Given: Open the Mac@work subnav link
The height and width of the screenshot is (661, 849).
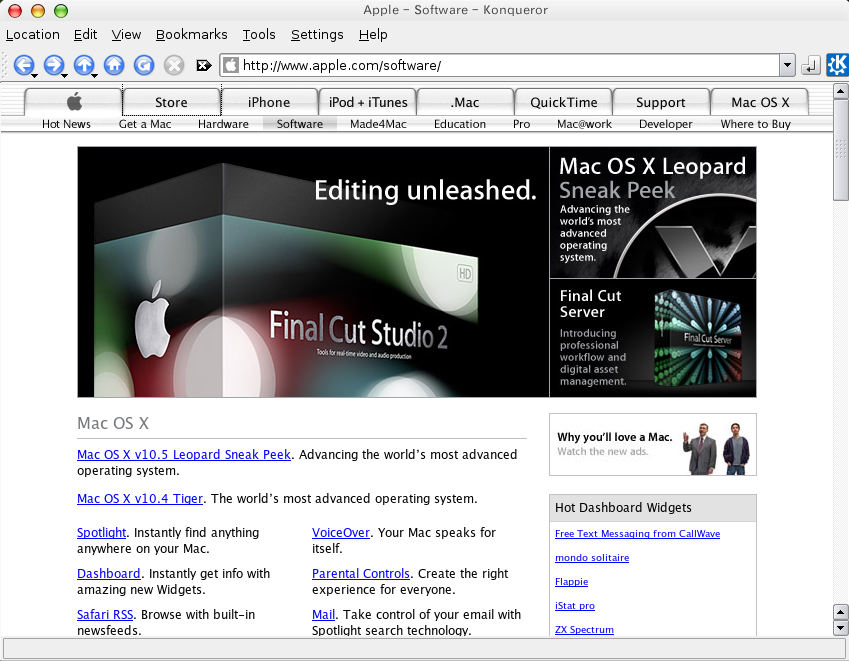Looking at the screenshot, I should (584, 124).
